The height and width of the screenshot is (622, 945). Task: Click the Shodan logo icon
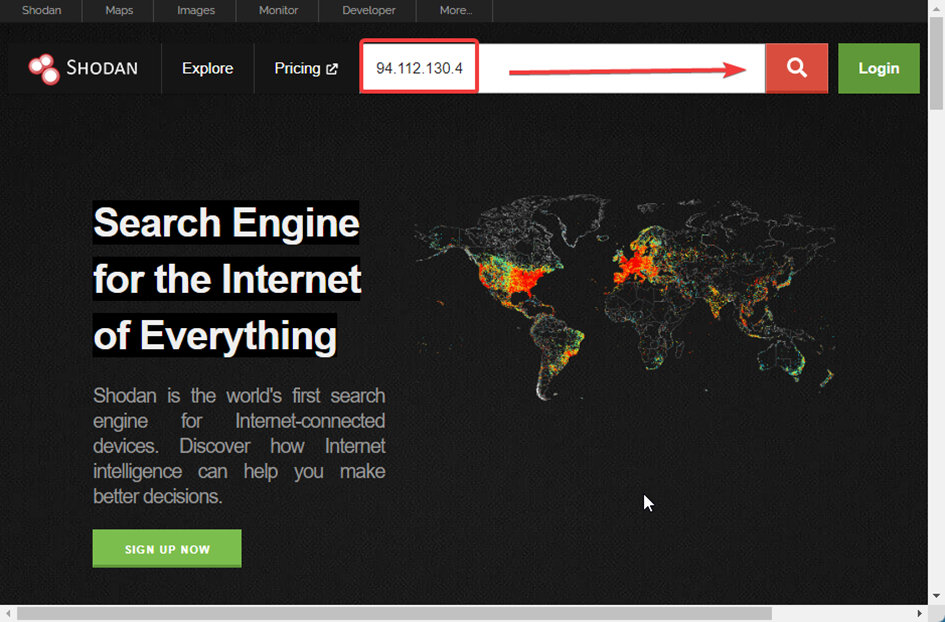click(x=44, y=69)
